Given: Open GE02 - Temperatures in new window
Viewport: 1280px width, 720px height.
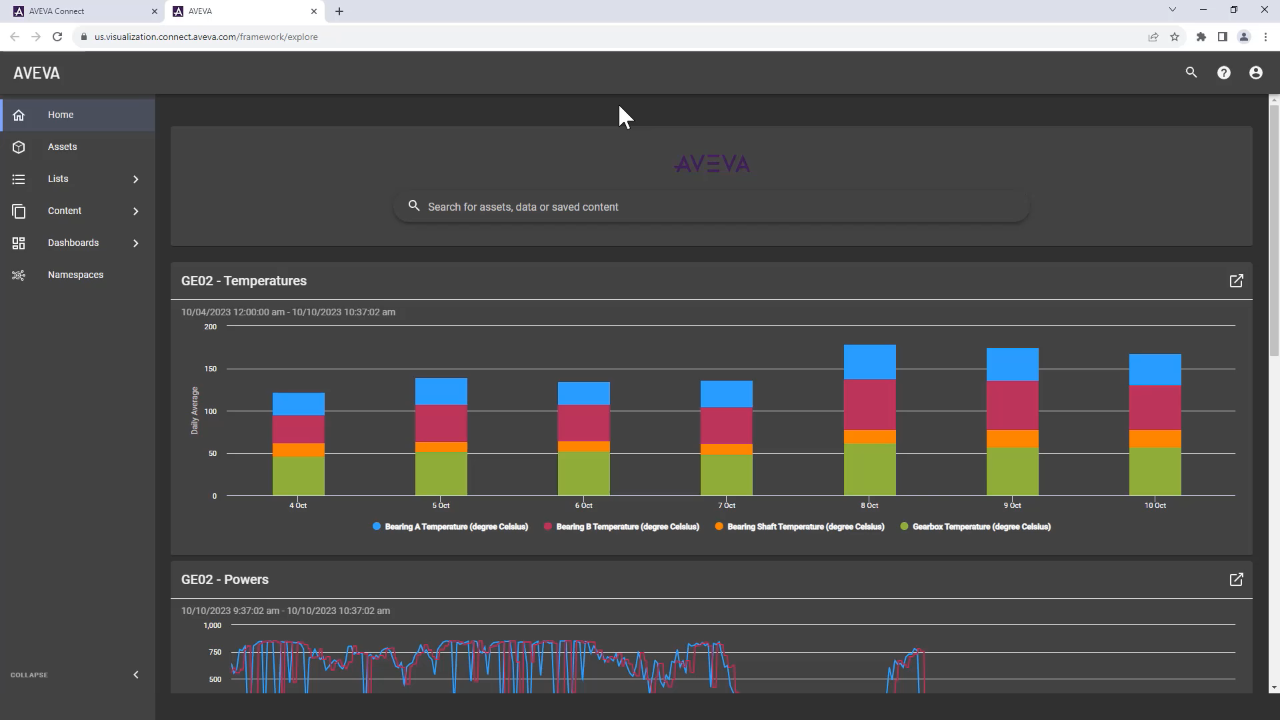Looking at the screenshot, I should pos(1236,281).
